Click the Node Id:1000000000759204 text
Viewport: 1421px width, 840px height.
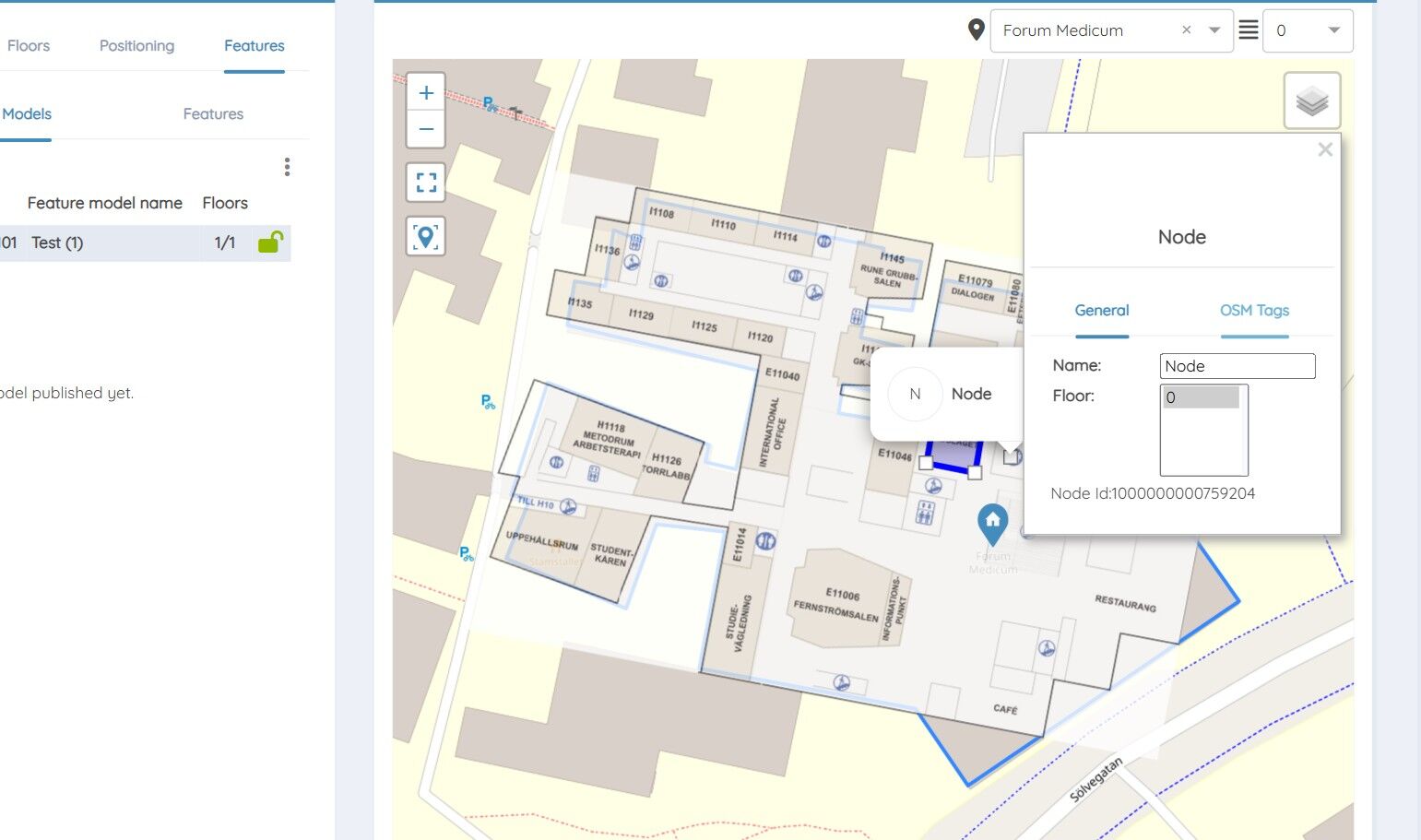pos(1153,493)
